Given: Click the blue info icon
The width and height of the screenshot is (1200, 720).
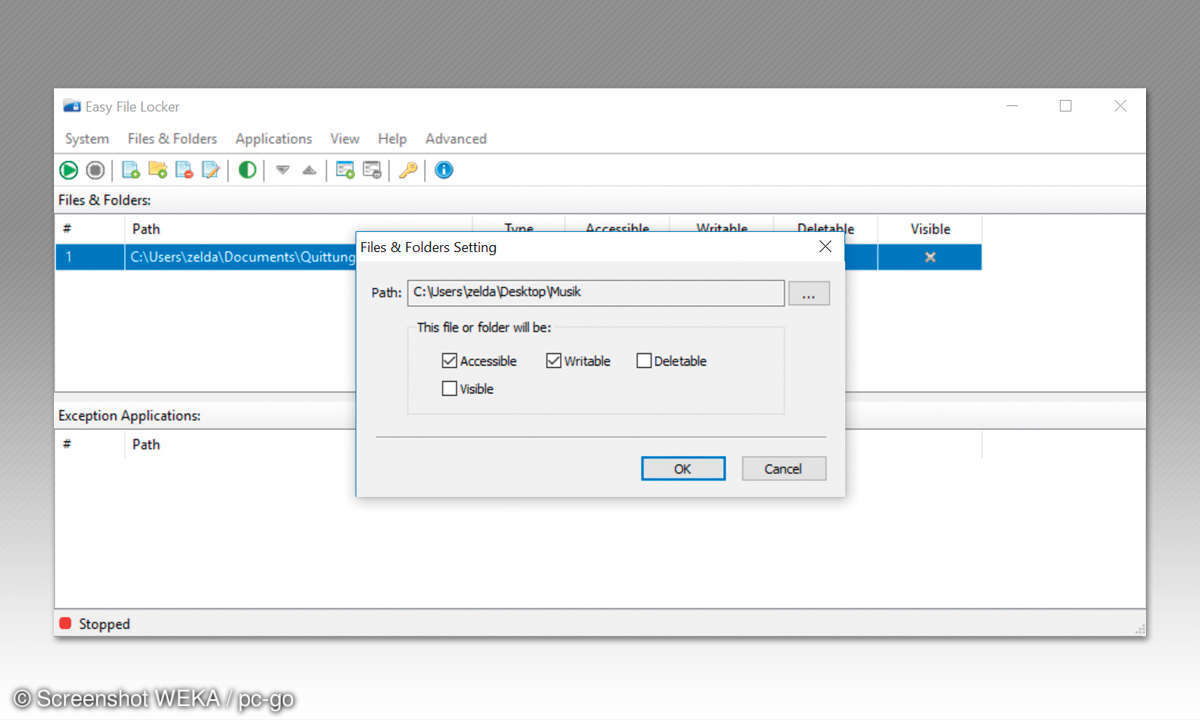Looking at the screenshot, I should (x=444, y=170).
